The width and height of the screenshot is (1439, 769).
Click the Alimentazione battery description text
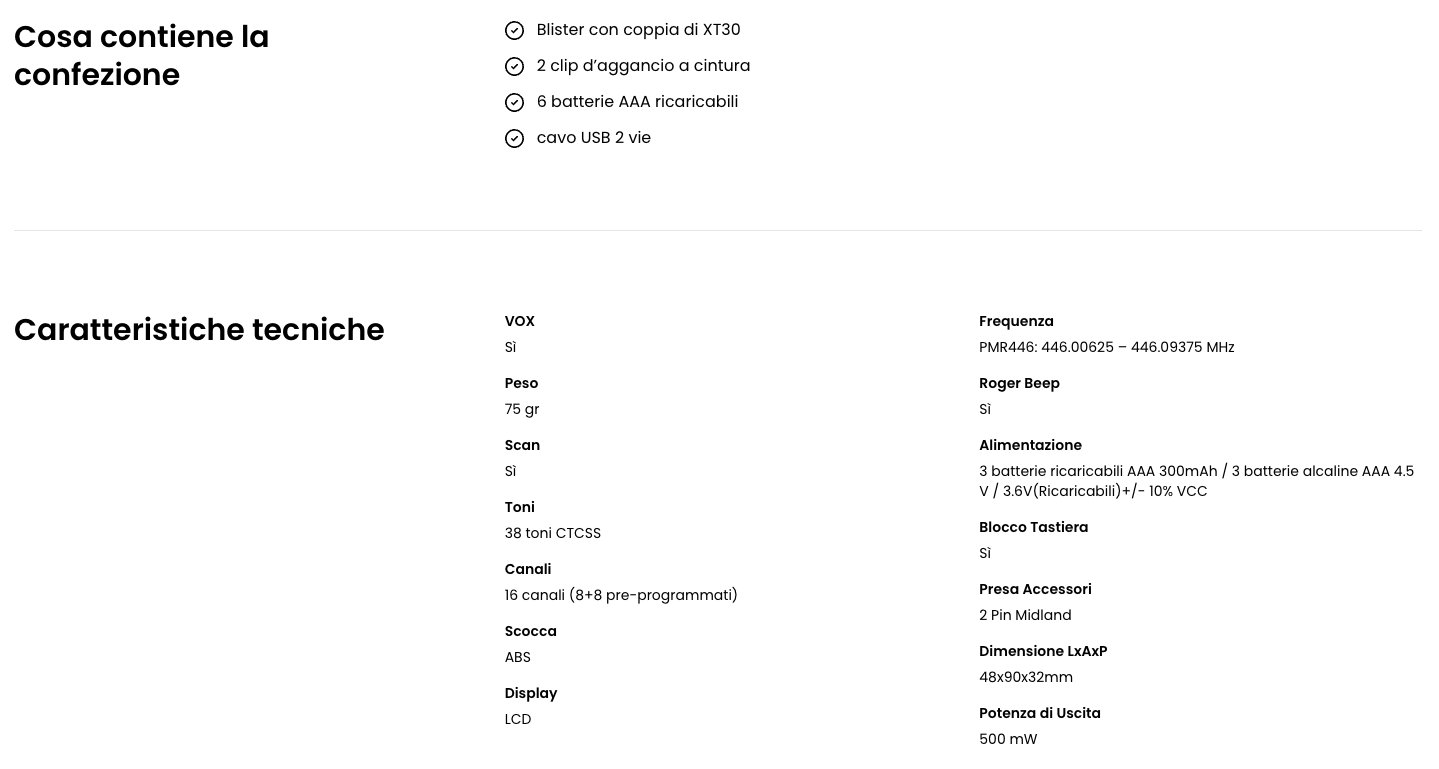pos(1196,481)
